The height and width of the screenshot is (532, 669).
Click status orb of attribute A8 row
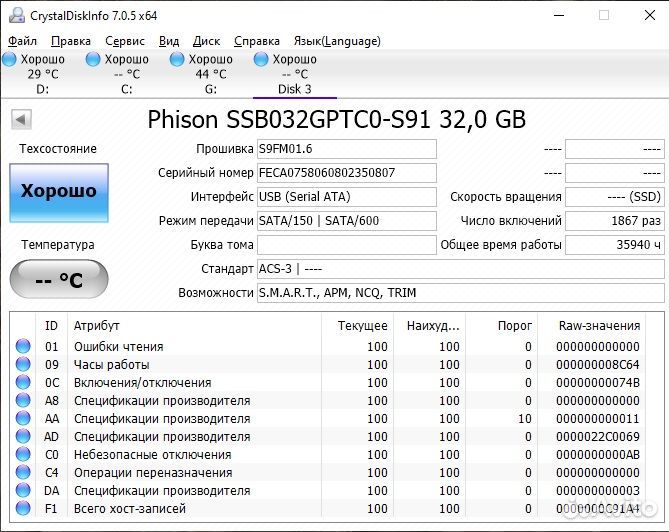pos(23,400)
